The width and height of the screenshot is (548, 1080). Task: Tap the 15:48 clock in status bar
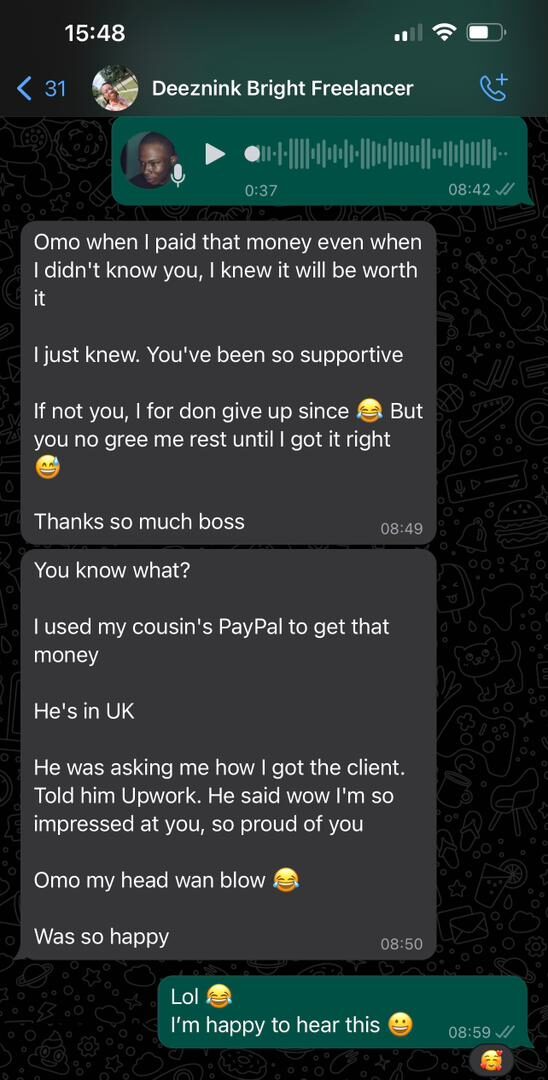[x=95, y=32]
